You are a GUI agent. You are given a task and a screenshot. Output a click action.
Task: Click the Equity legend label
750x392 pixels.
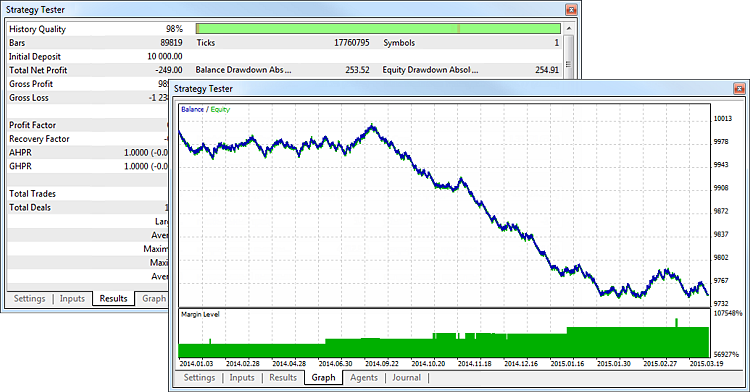[x=220, y=109]
